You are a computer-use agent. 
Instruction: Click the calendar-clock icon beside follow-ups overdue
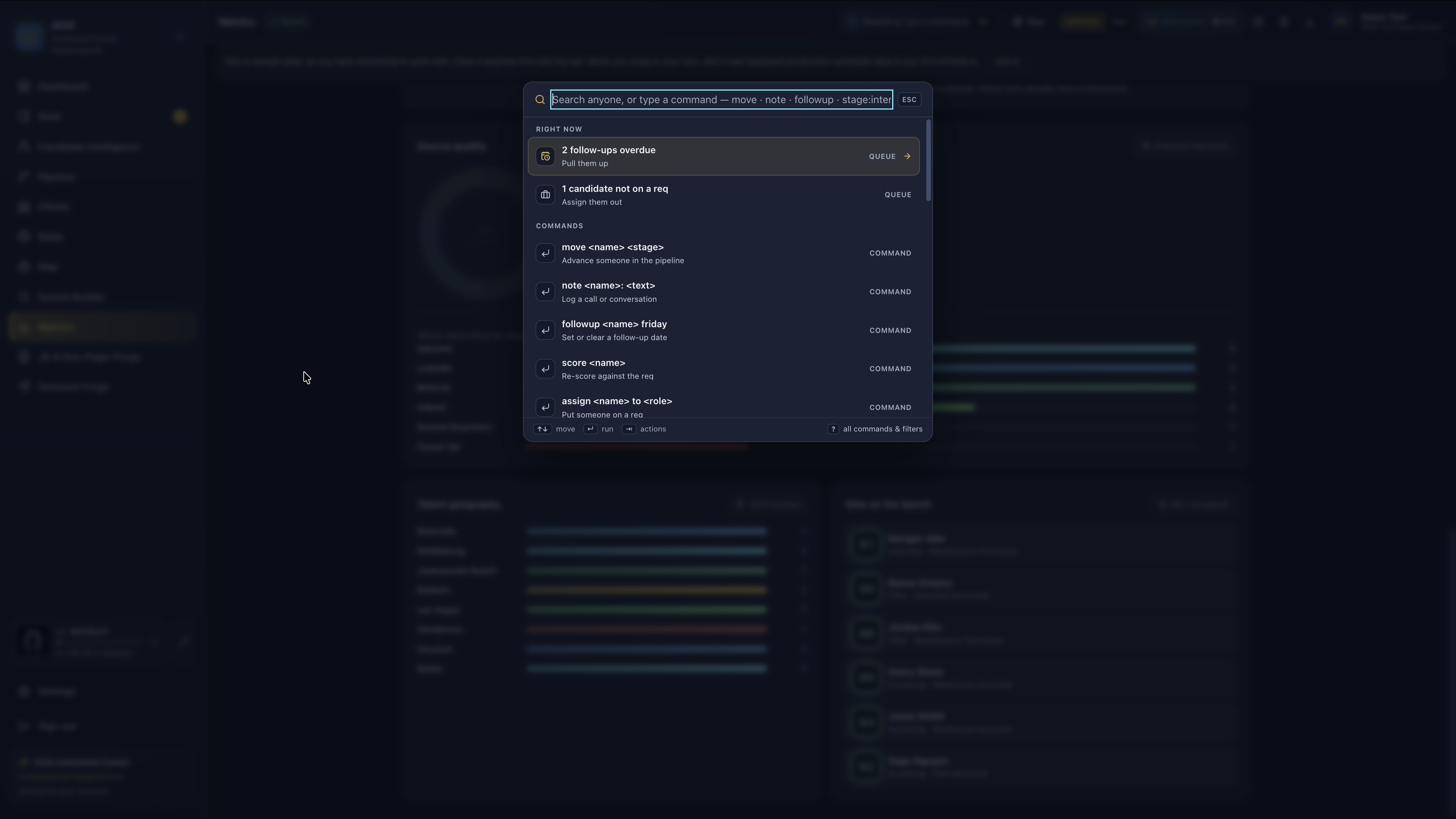(x=546, y=156)
